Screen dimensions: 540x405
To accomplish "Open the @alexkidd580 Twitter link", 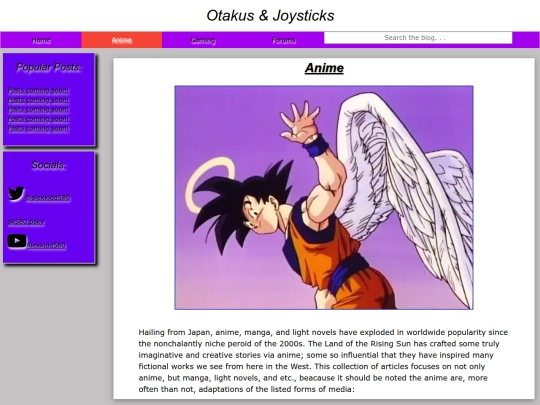I will [48, 198].
